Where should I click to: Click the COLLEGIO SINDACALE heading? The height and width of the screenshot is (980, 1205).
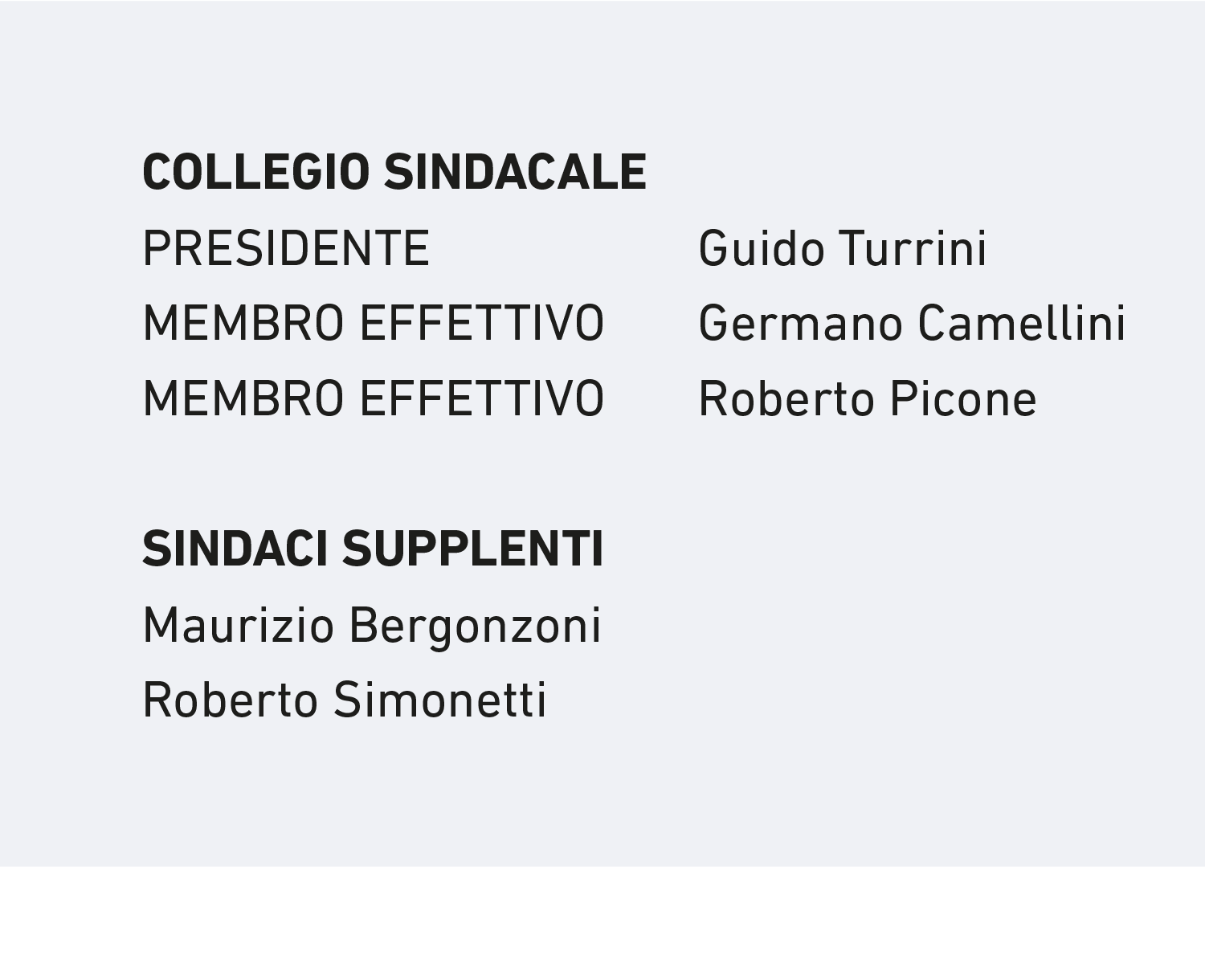[394, 172]
